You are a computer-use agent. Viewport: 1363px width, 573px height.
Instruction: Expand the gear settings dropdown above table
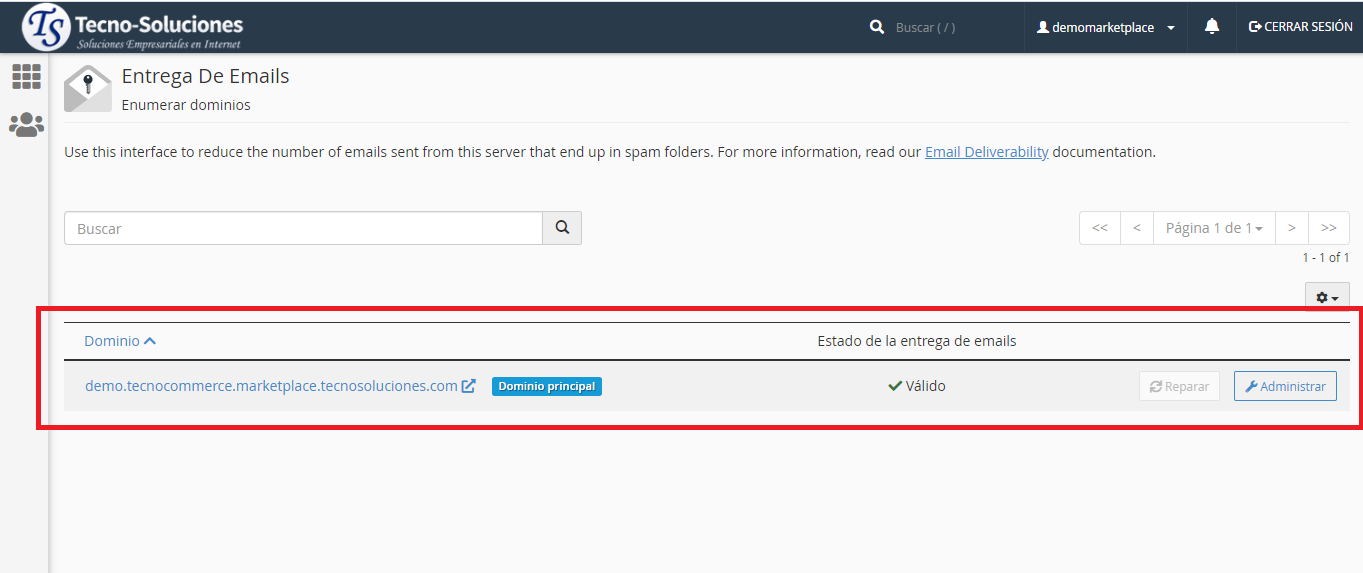point(1327,298)
